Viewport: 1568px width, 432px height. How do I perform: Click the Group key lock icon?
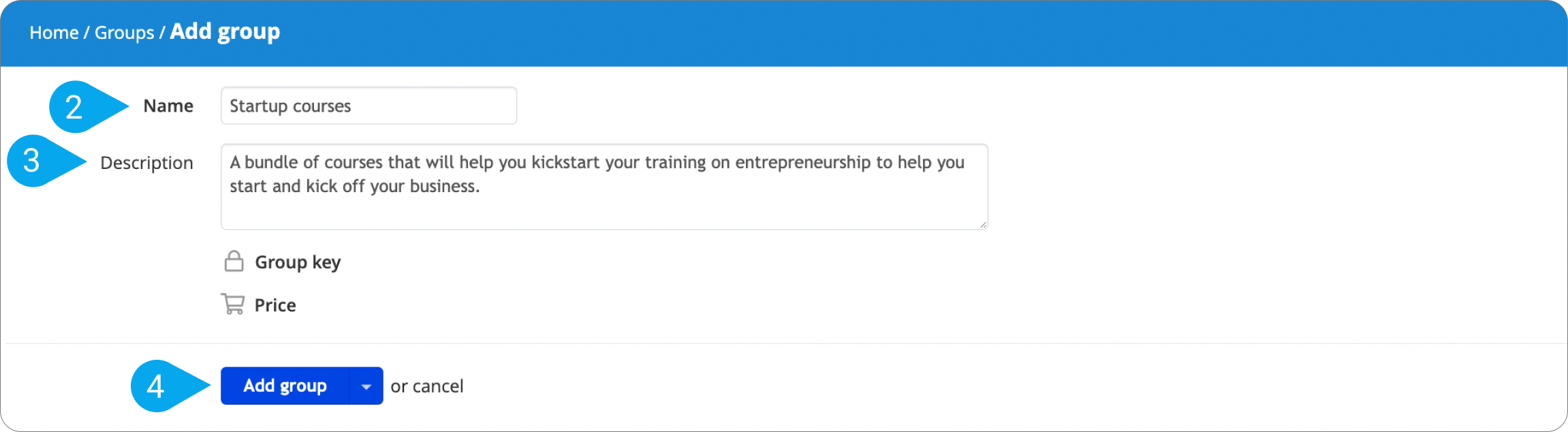tap(234, 262)
